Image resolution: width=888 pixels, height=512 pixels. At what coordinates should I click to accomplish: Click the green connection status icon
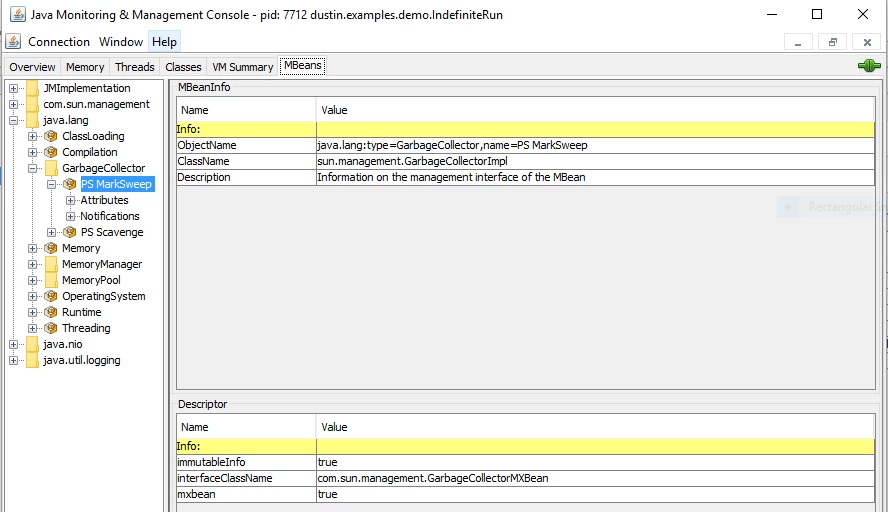[869, 66]
